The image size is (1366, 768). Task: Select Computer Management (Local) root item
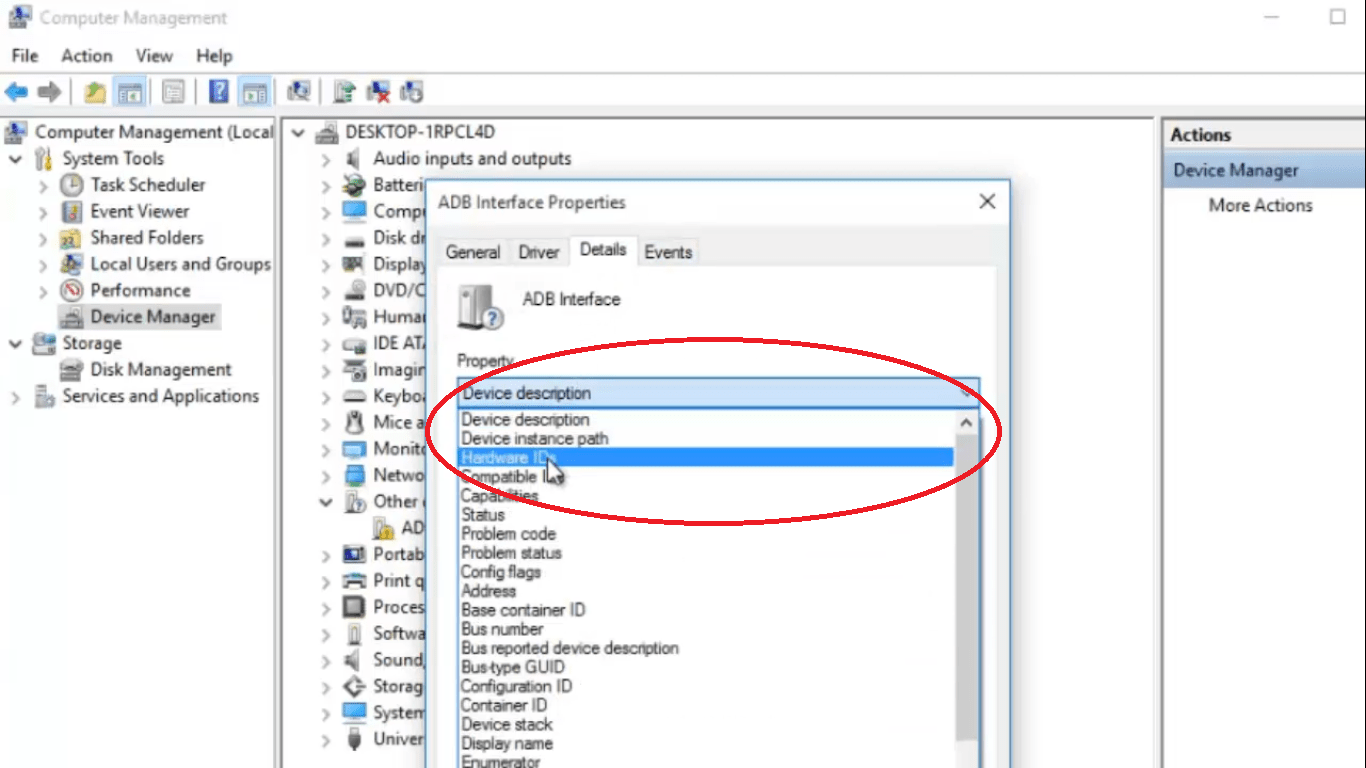[154, 132]
